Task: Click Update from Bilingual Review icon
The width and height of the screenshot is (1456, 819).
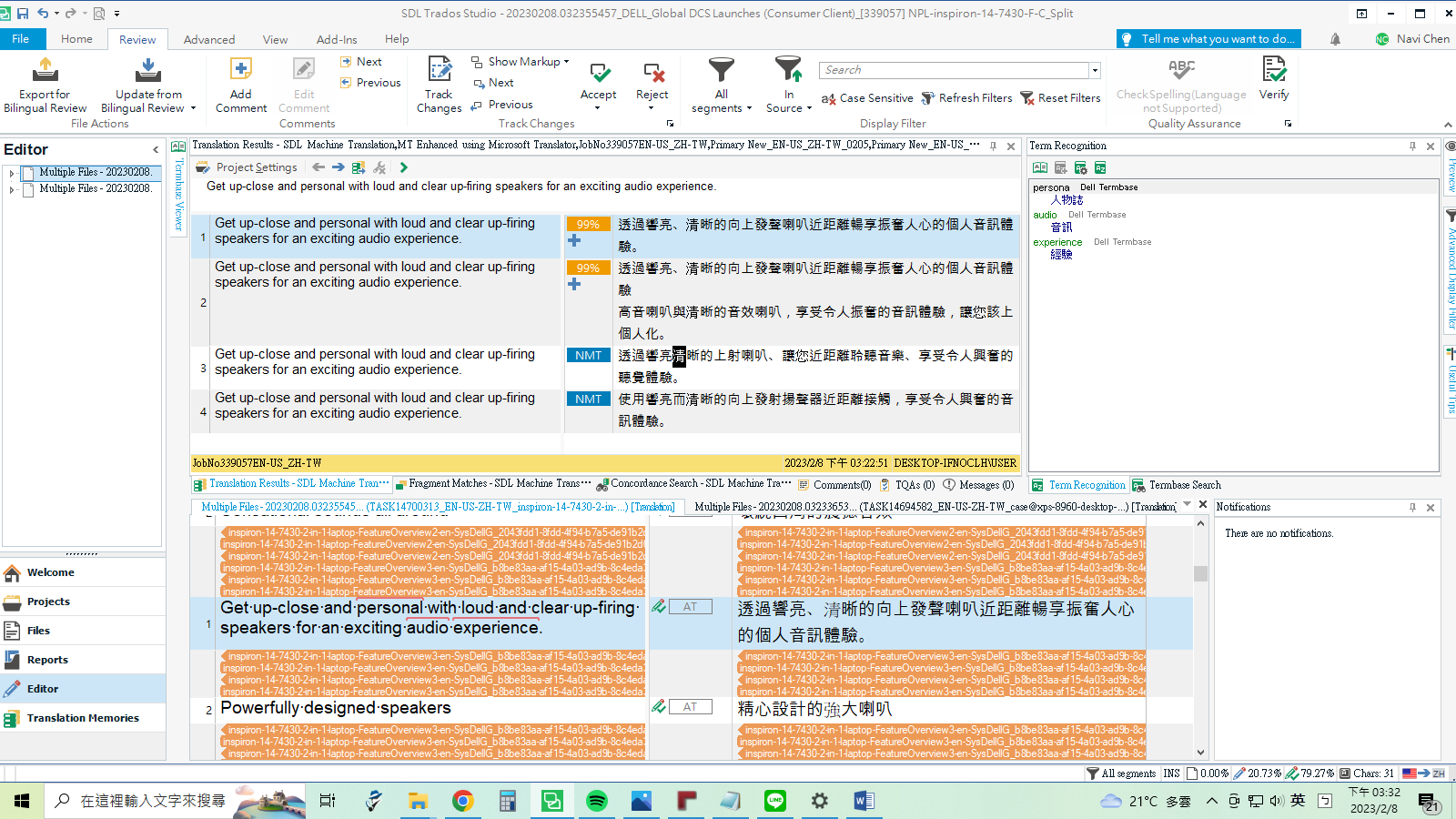Action: [148, 70]
